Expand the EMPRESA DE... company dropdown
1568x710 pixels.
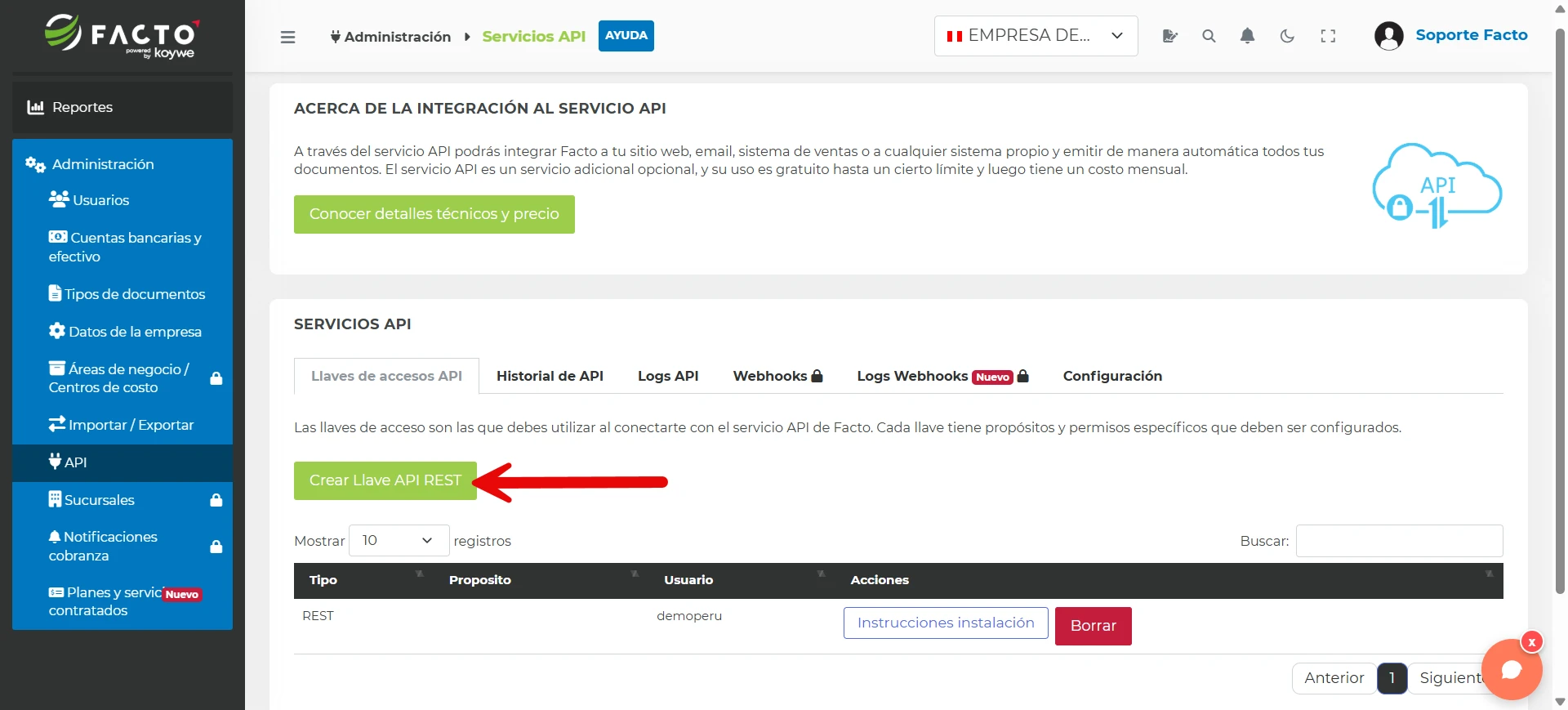click(x=1036, y=36)
